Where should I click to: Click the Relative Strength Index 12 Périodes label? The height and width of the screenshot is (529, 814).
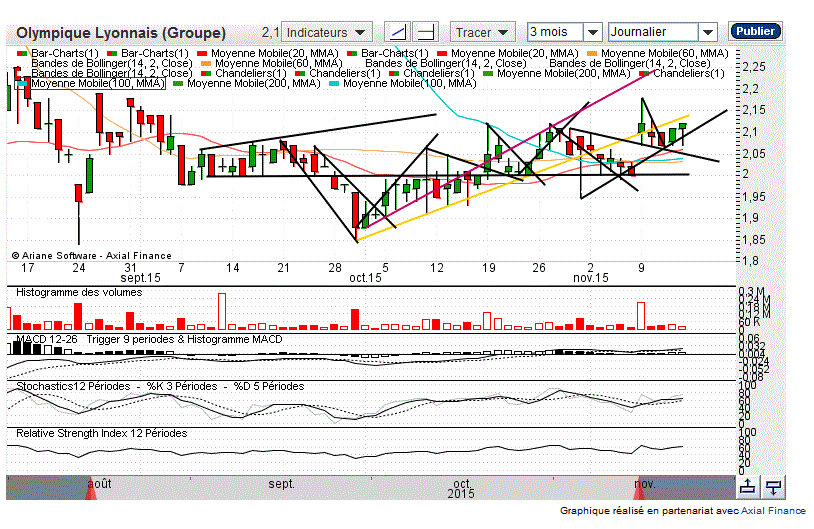(102, 433)
